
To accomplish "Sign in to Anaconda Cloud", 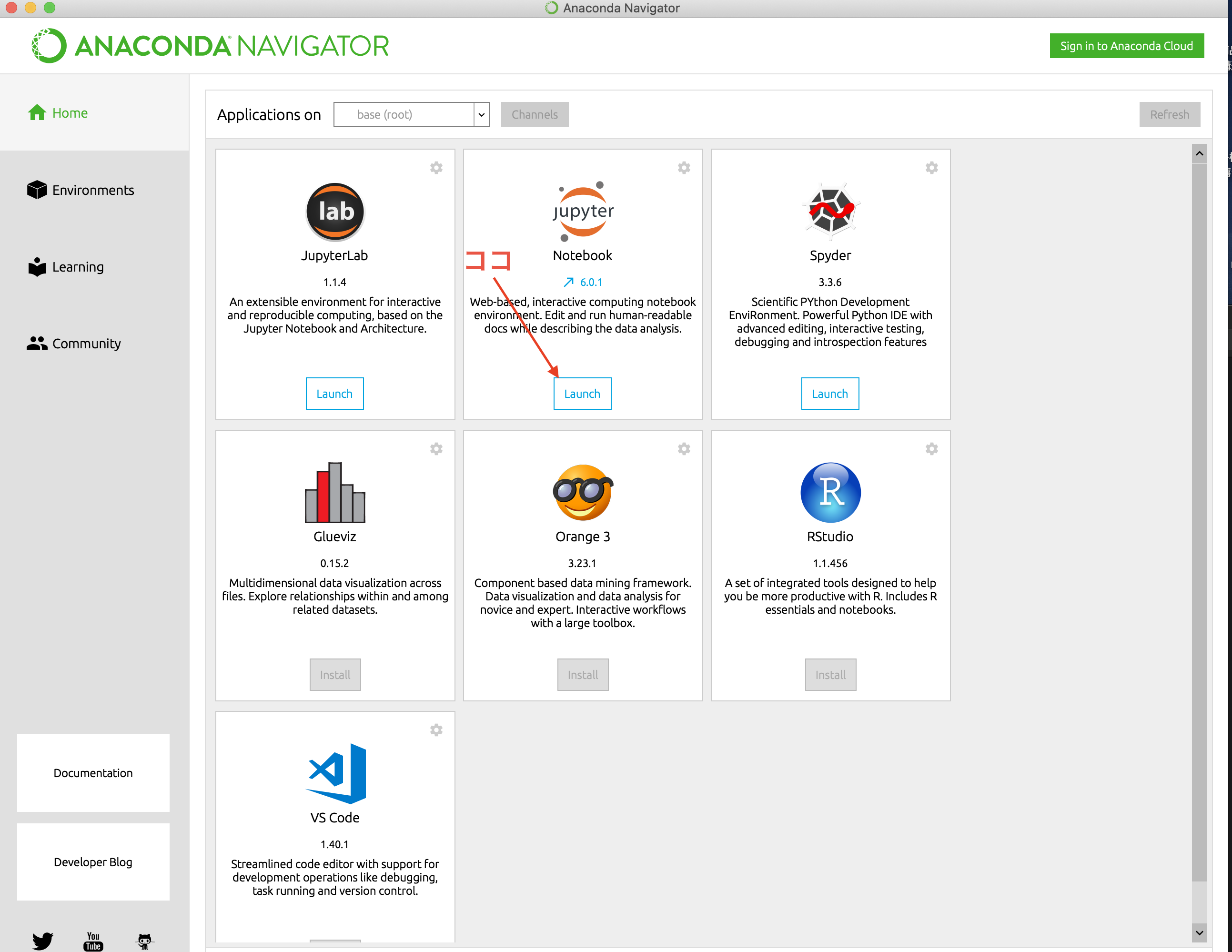I will (1126, 46).
